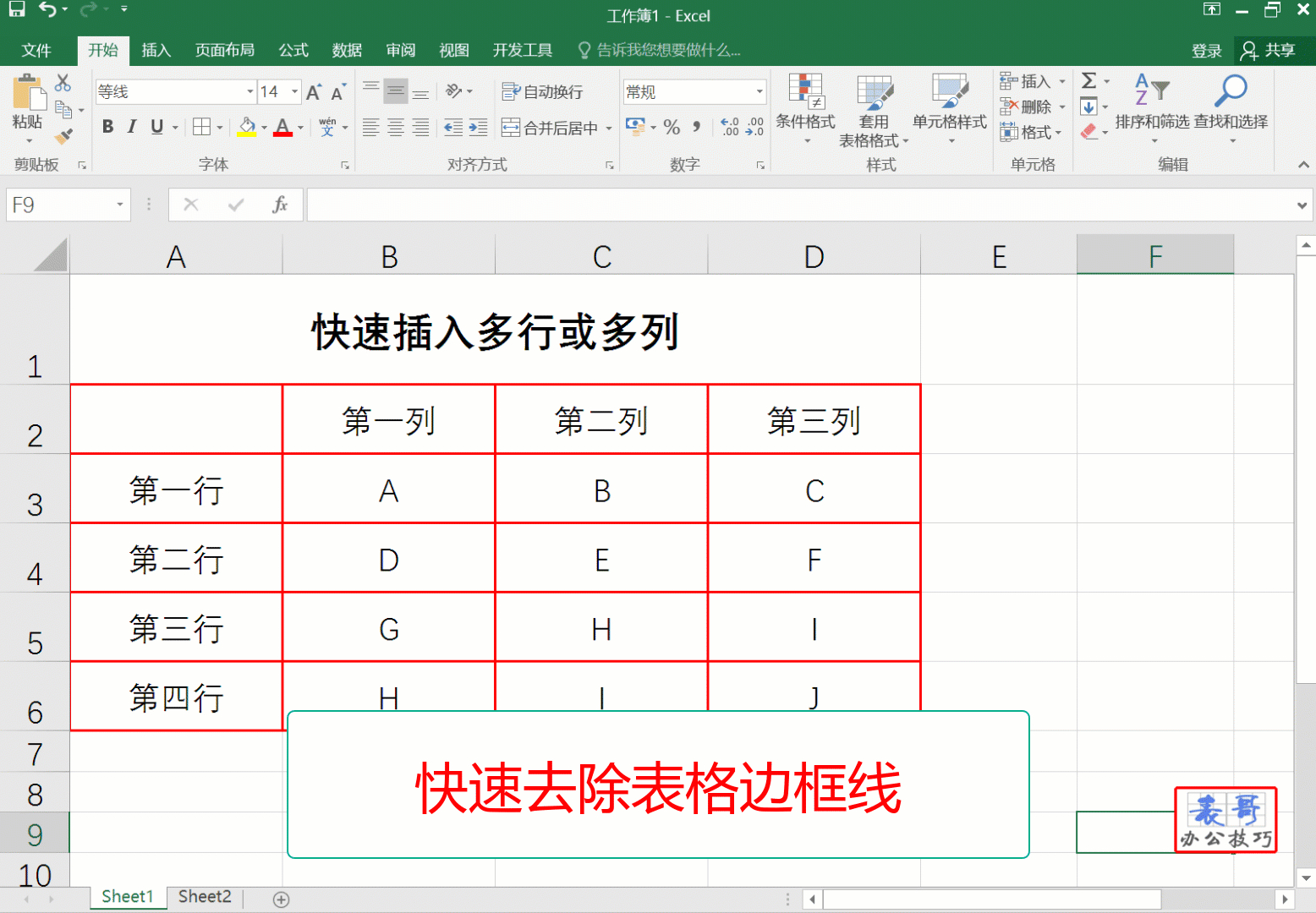Open 格式 format cells menu
Screen dimensions: 1316x913
1030,132
